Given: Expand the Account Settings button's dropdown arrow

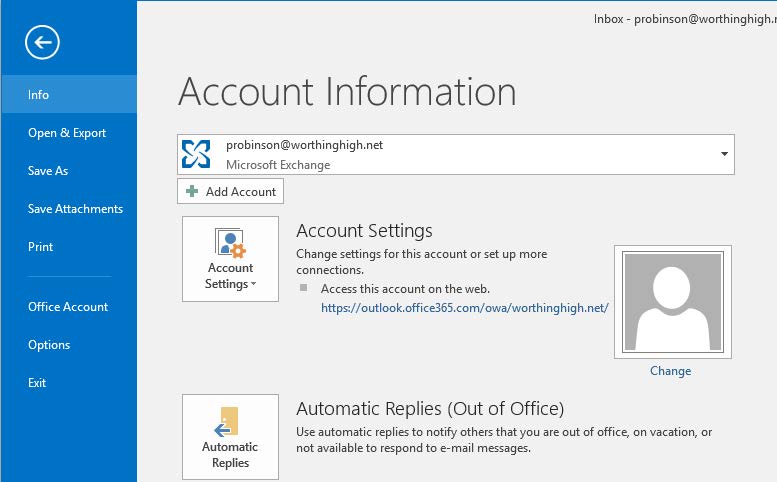Looking at the screenshot, I should pos(254,284).
